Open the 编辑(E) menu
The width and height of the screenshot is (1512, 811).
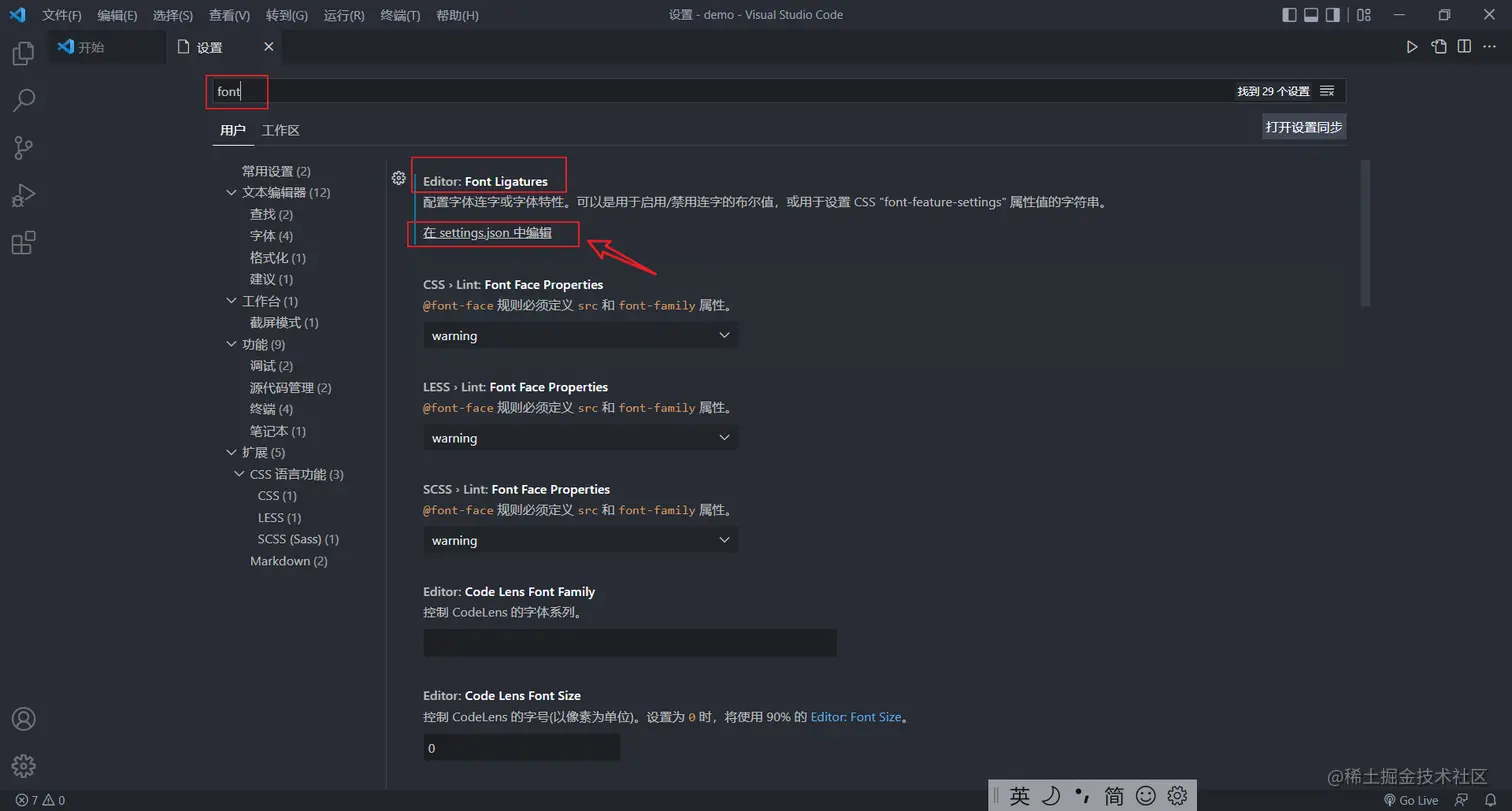point(118,15)
